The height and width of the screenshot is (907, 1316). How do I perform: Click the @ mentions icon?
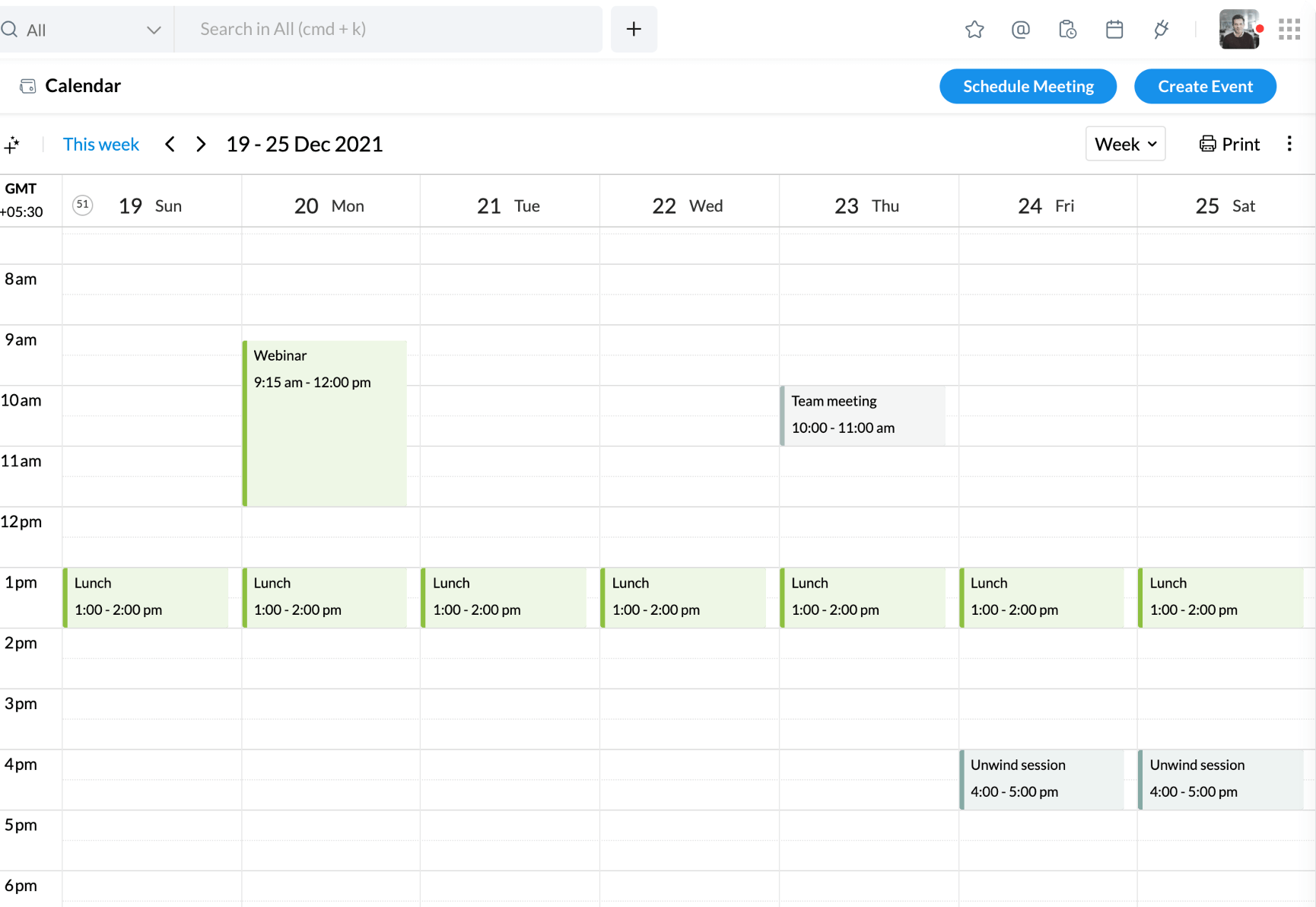1021,29
